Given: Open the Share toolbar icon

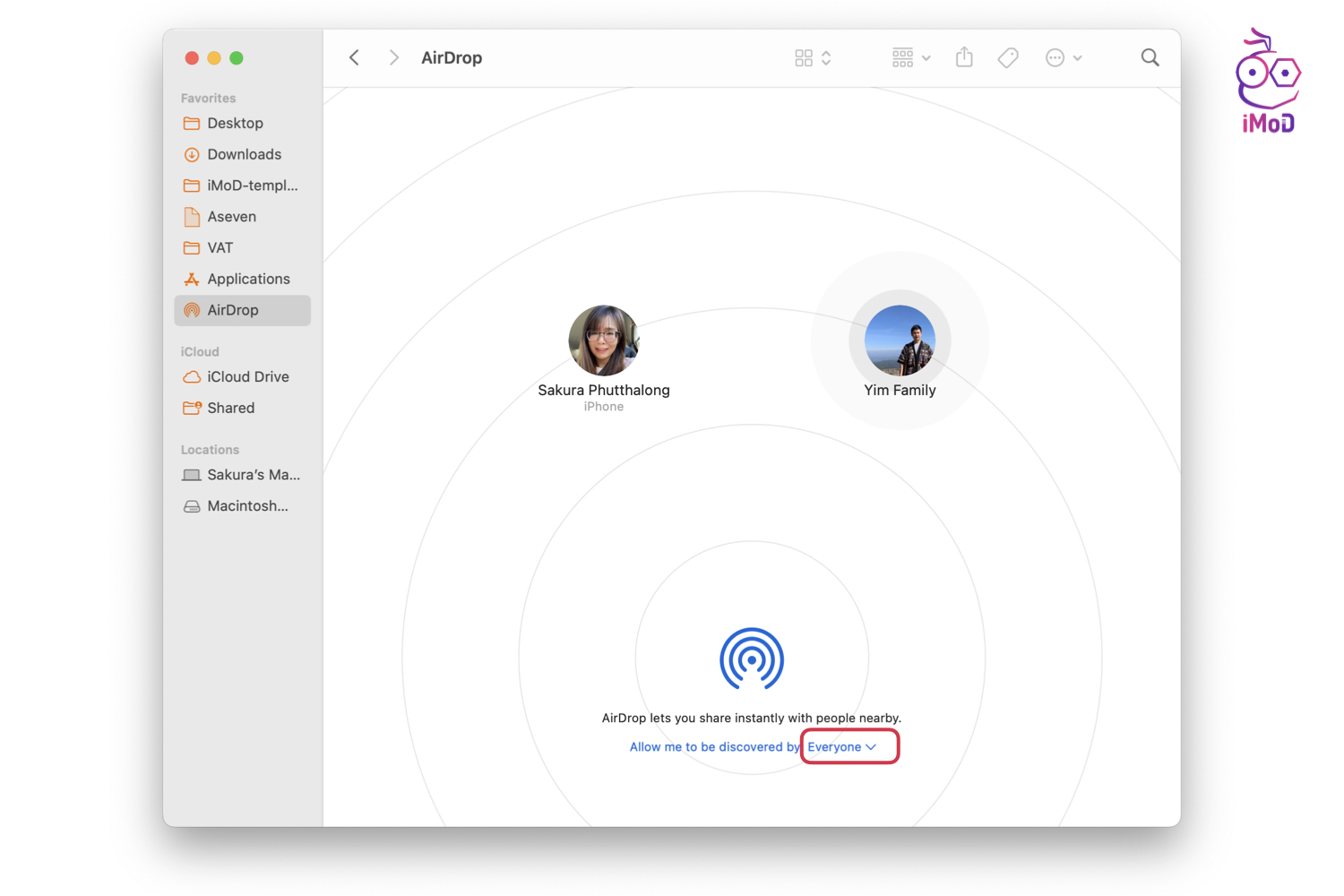Looking at the screenshot, I should [964, 58].
